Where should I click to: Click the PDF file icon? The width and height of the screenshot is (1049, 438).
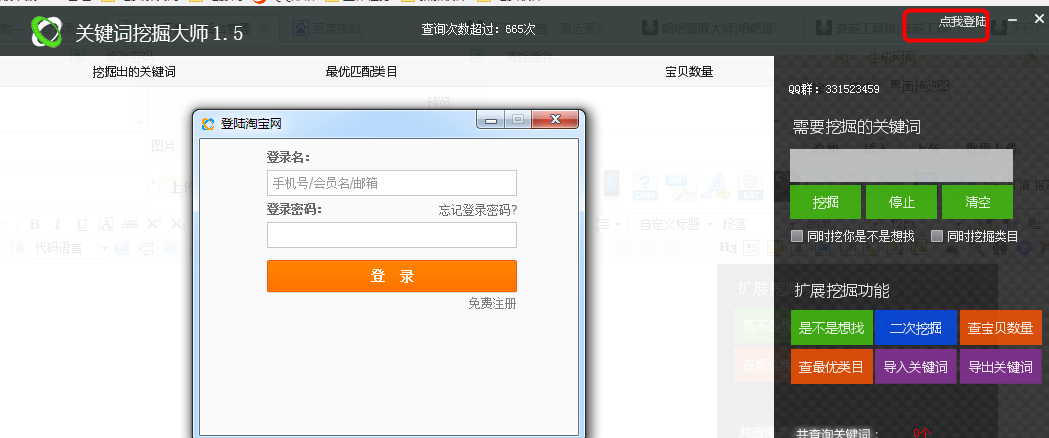coord(678,186)
